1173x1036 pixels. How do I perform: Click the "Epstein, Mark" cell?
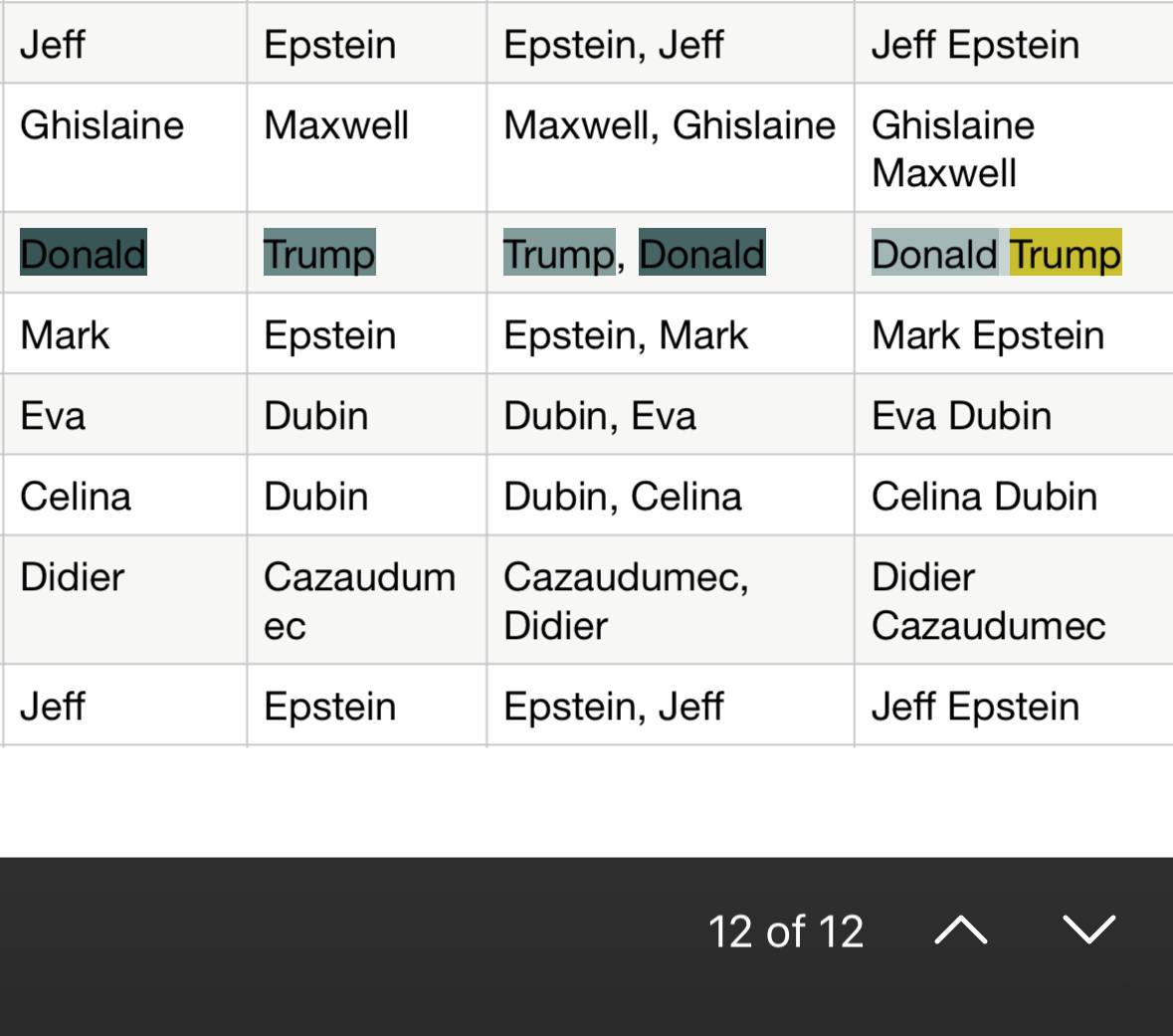626,335
